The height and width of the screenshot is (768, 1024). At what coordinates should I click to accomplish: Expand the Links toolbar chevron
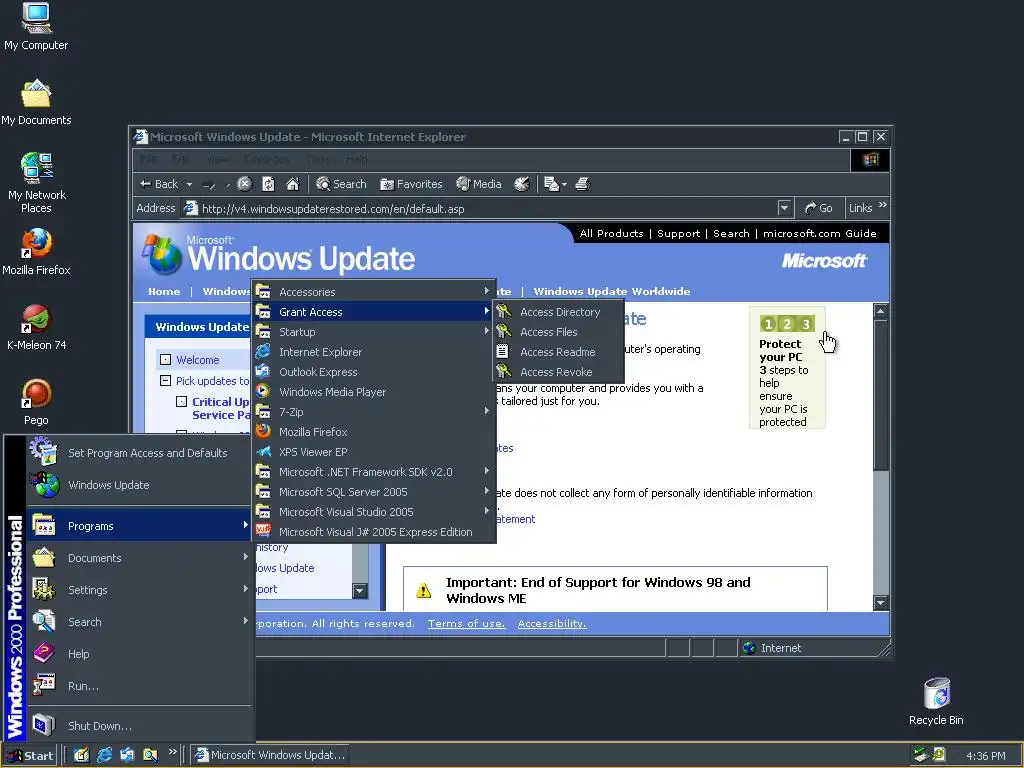[x=883, y=205]
